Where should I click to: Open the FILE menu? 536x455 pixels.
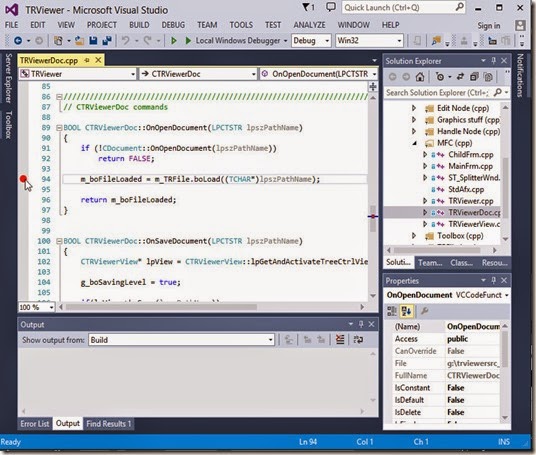(x=12, y=25)
